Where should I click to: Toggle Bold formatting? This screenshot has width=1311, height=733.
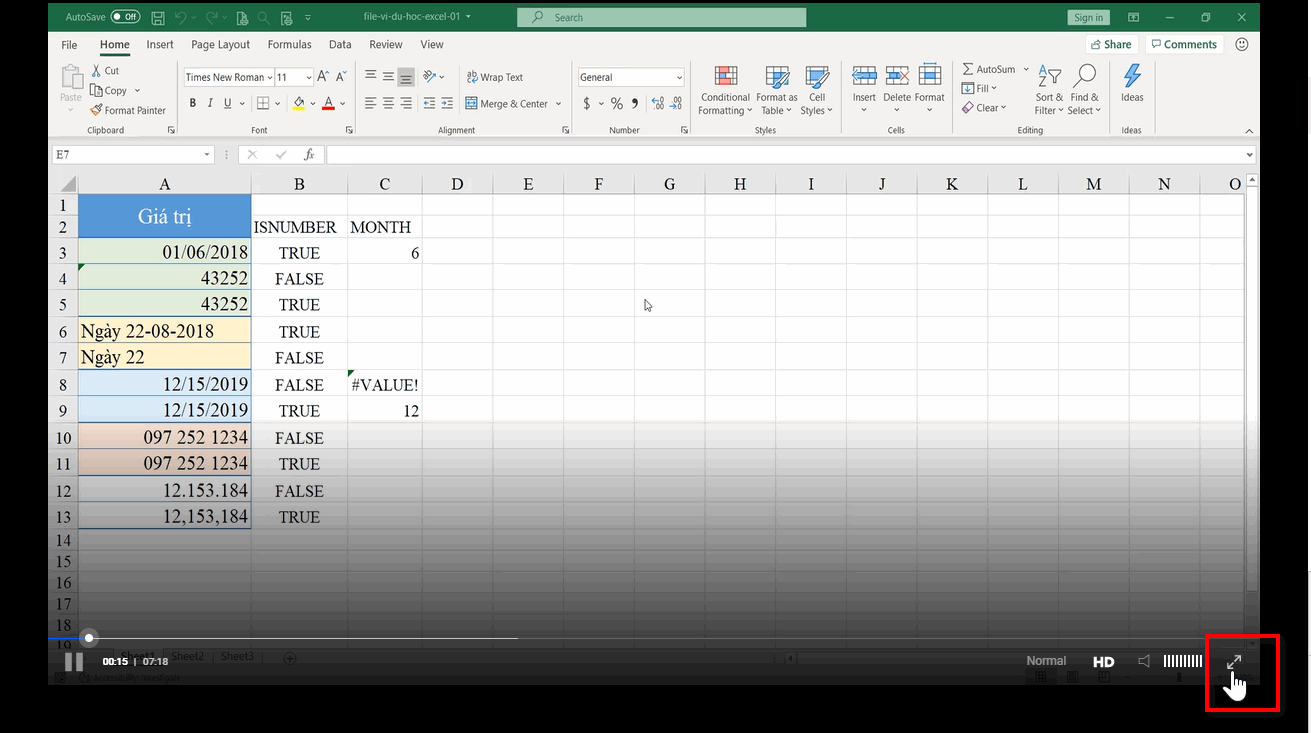click(192, 103)
